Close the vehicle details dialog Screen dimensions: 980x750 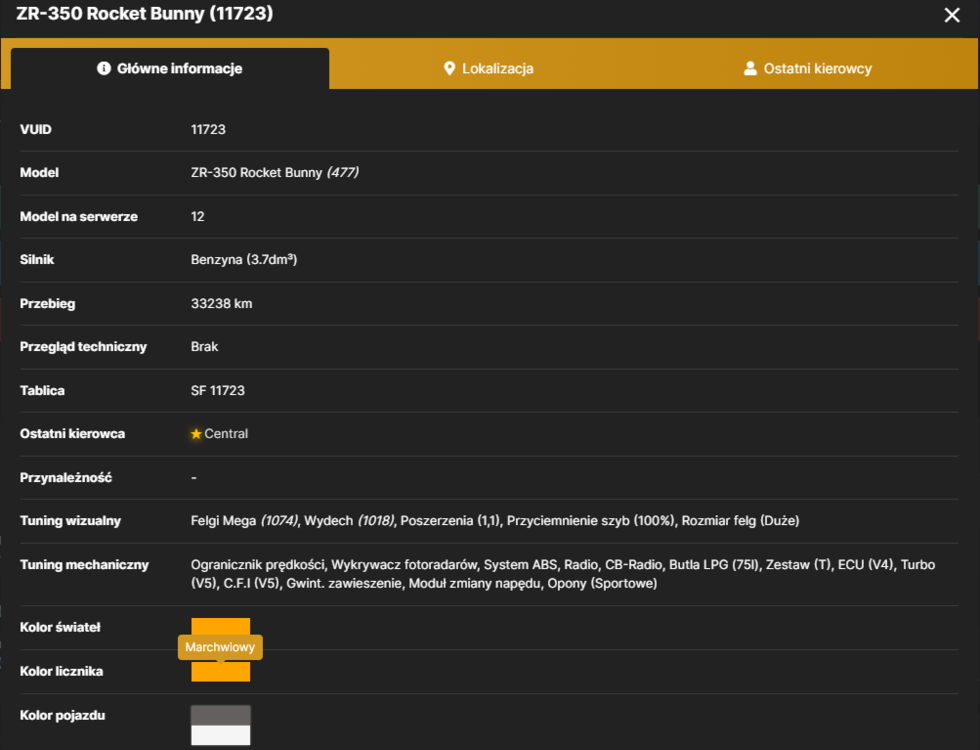951,15
